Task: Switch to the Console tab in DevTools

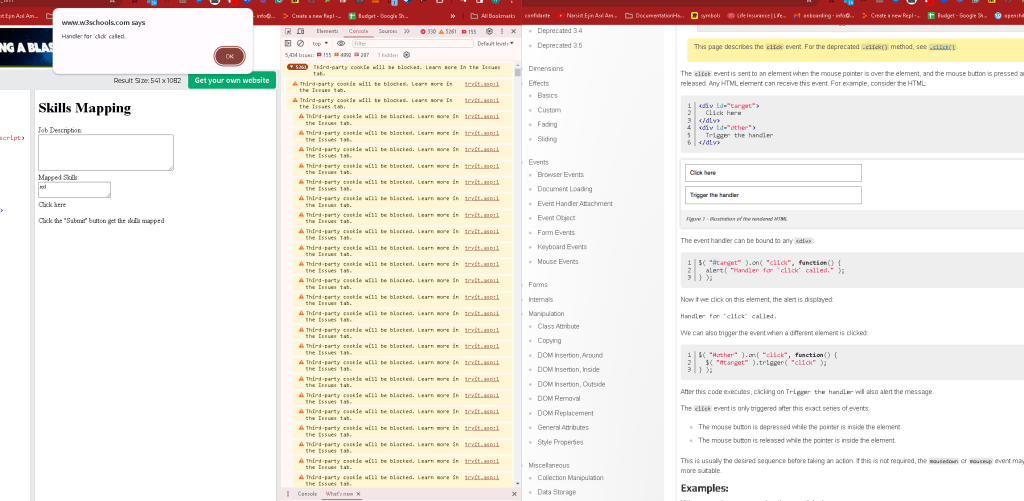Action: coord(359,31)
